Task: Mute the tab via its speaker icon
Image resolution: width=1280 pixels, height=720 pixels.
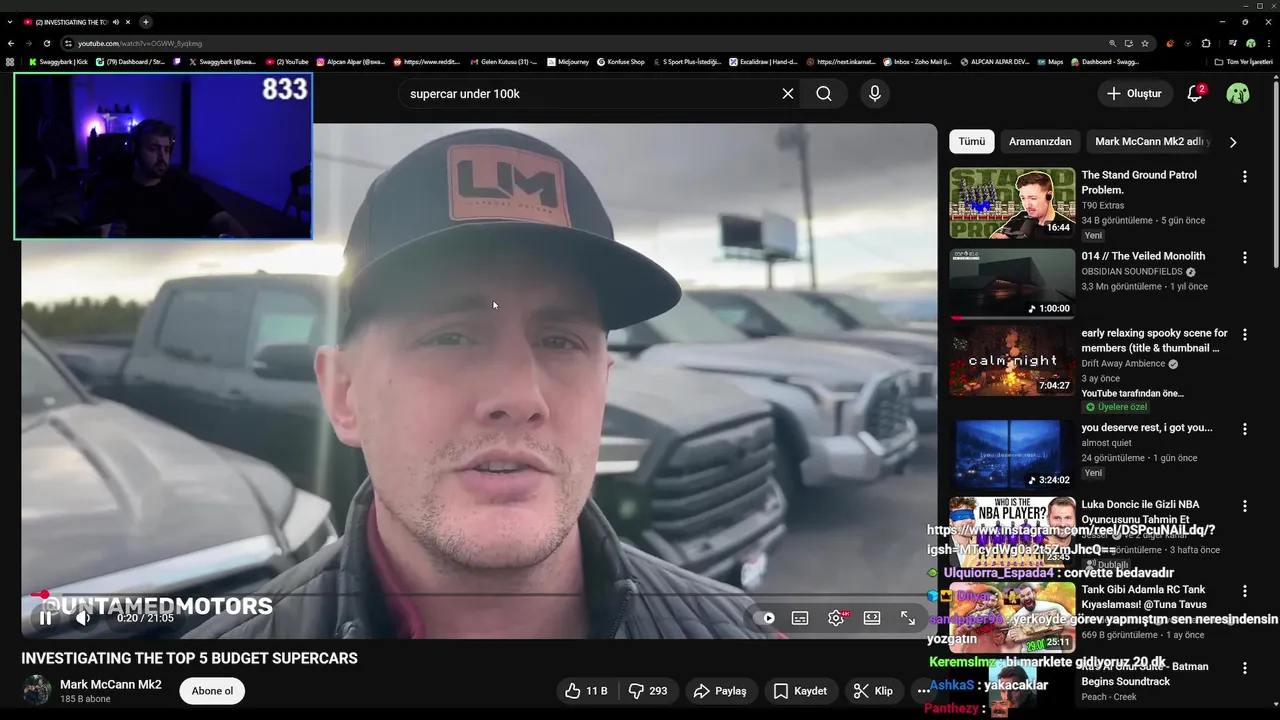Action: click(115, 22)
